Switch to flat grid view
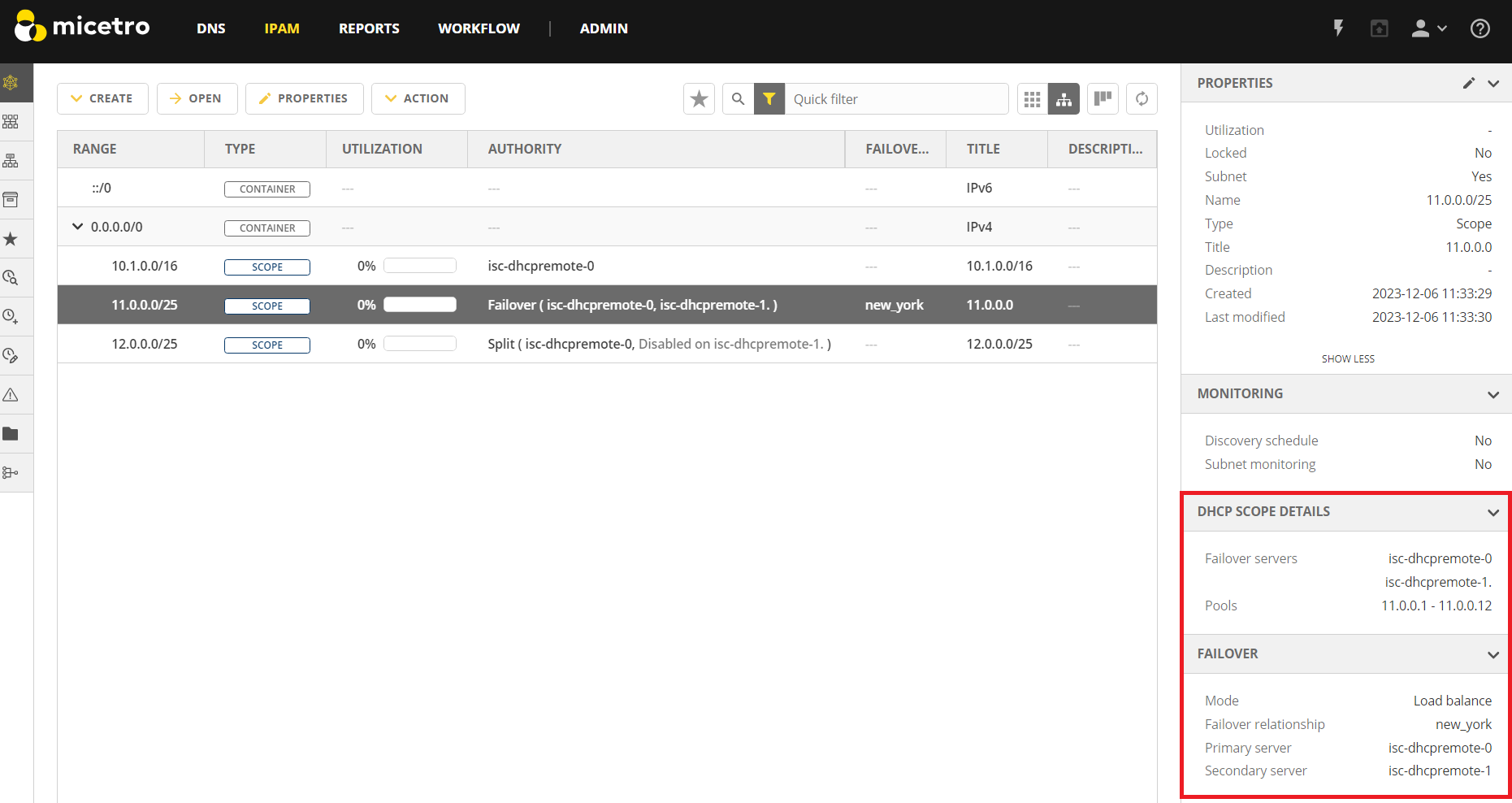The height and width of the screenshot is (803, 1512). coord(1032,99)
